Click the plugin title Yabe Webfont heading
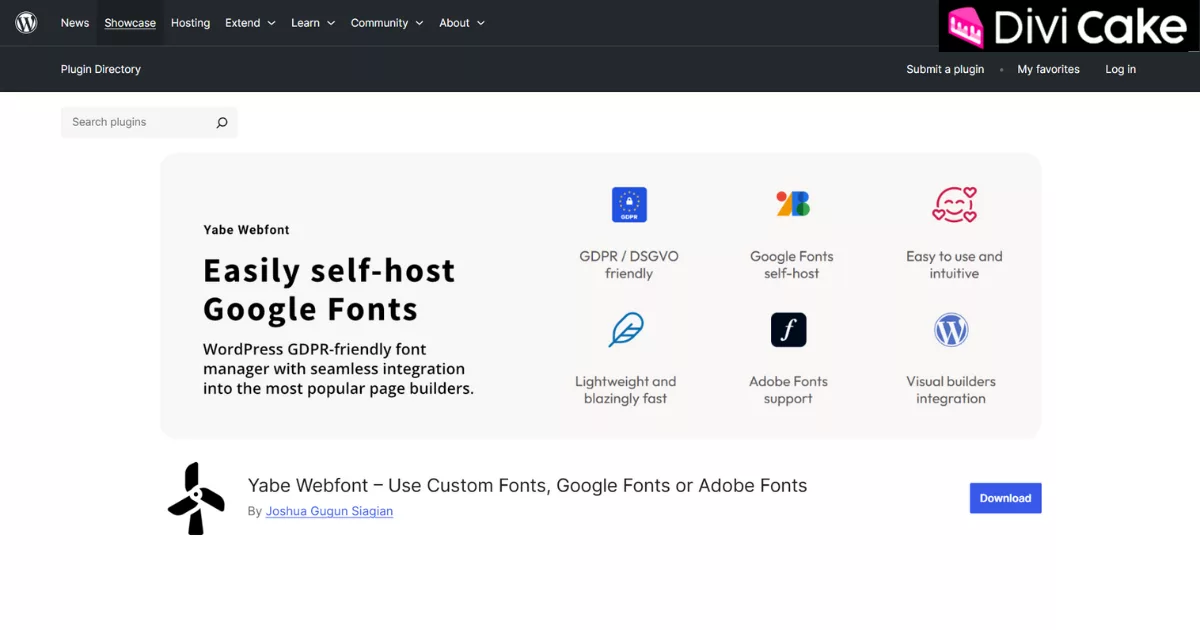The height and width of the screenshot is (630, 1200). pyautogui.click(x=527, y=485)
